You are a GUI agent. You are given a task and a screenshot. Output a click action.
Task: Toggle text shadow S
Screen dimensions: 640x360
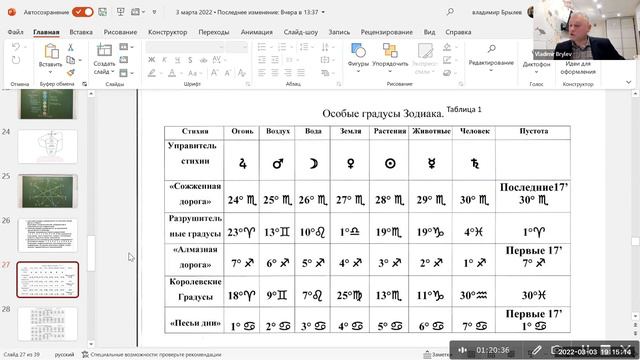190,60
